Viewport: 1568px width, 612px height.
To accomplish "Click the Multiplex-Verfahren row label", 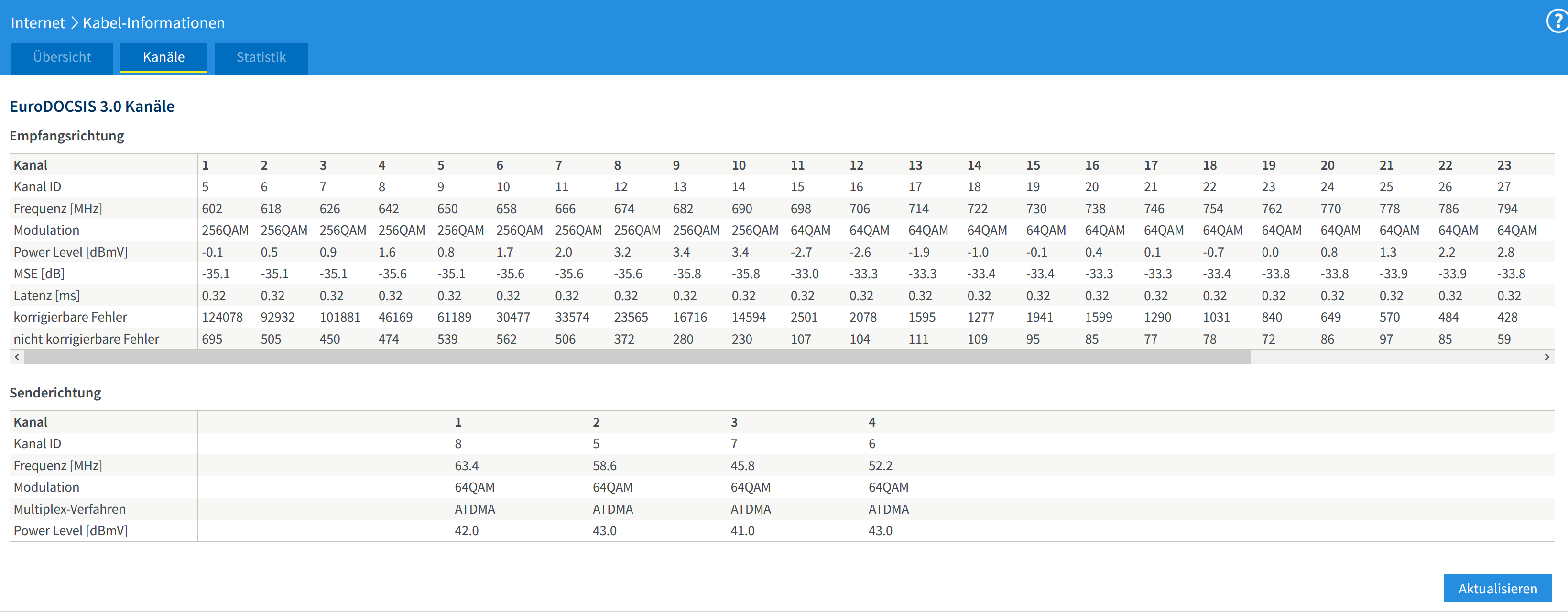I will click(69, 509).
